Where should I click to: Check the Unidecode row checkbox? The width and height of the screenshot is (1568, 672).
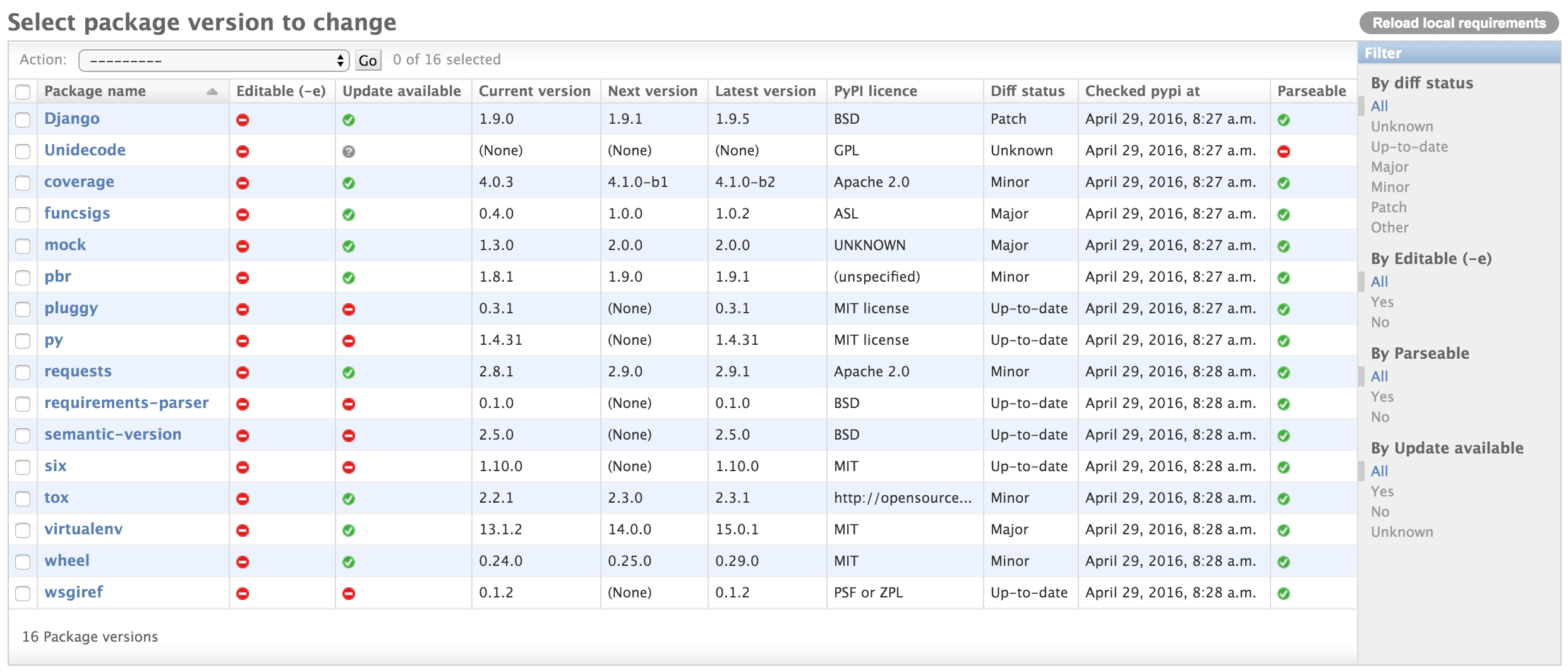pyautogui.click(x=23, y=152)
